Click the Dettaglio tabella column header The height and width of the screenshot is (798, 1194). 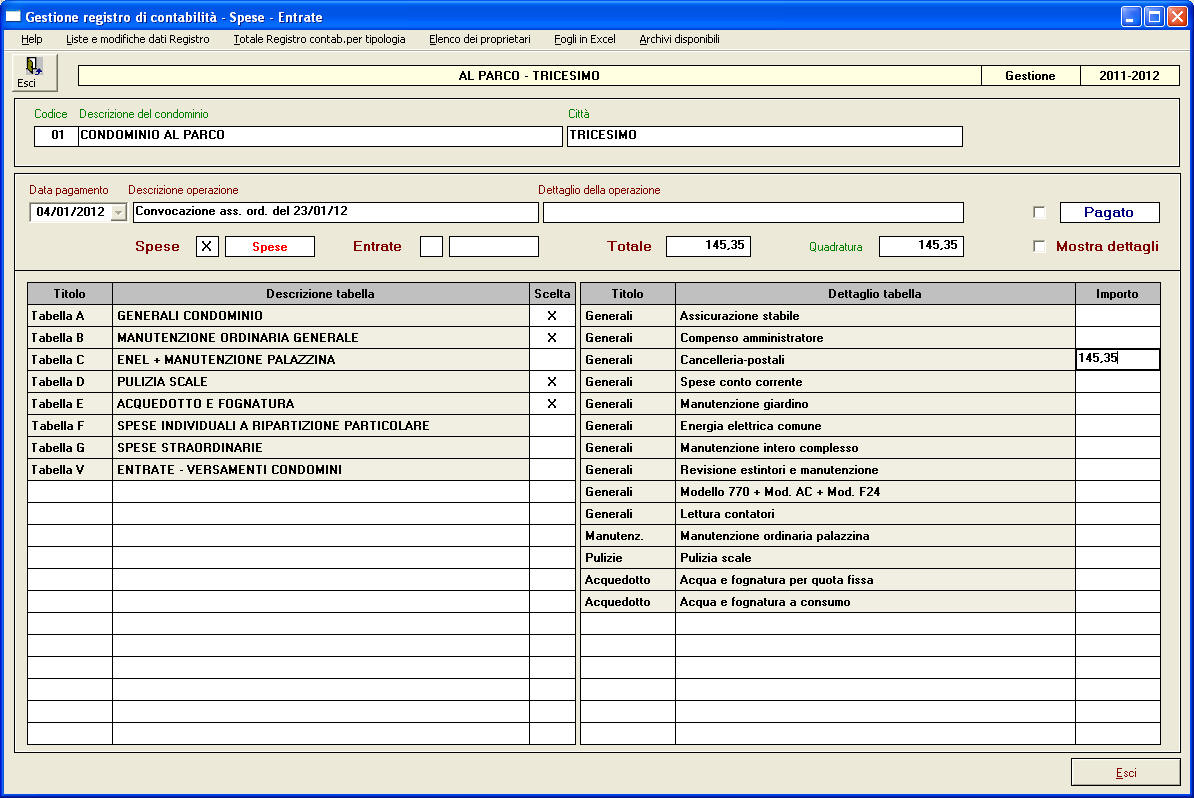[x=875, y=293]
